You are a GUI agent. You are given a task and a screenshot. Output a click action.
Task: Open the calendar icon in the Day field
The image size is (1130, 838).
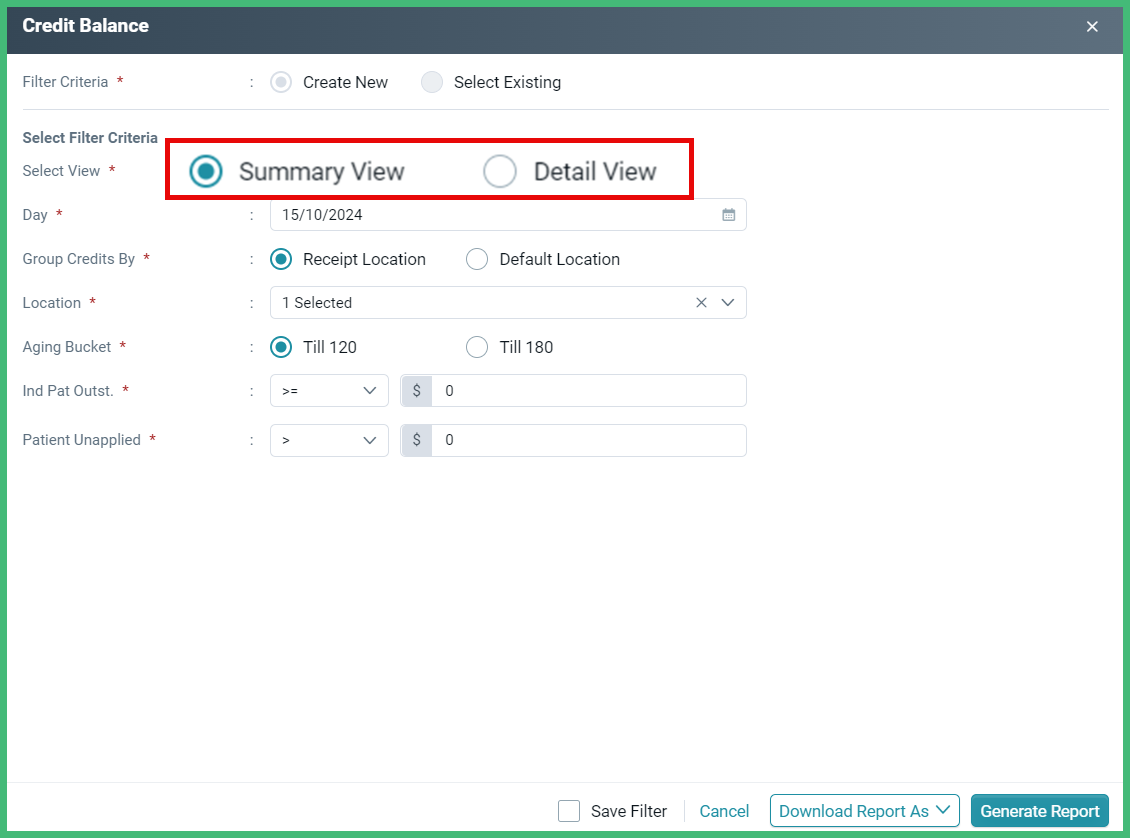728,214
